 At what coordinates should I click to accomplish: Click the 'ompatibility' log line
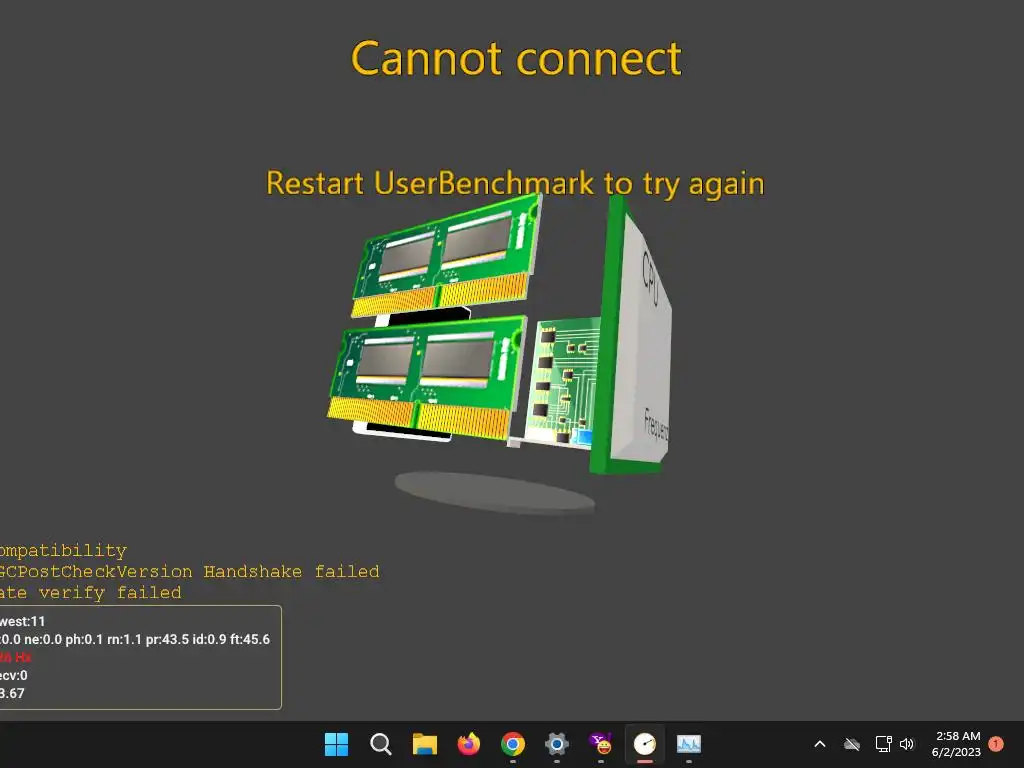coord(63,551)
